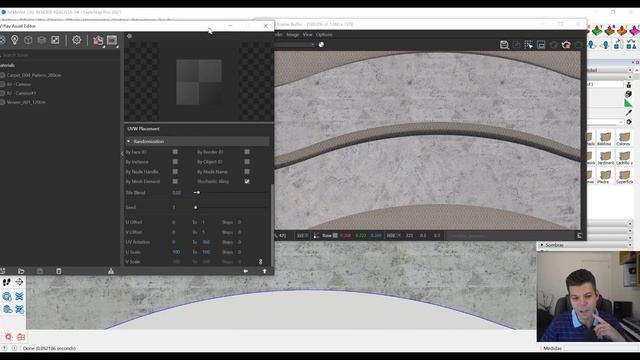This screenshot has width=640, height=360.
Task: Click the trash delete icon in Asset Editor footer
Action: coord(59,271)
